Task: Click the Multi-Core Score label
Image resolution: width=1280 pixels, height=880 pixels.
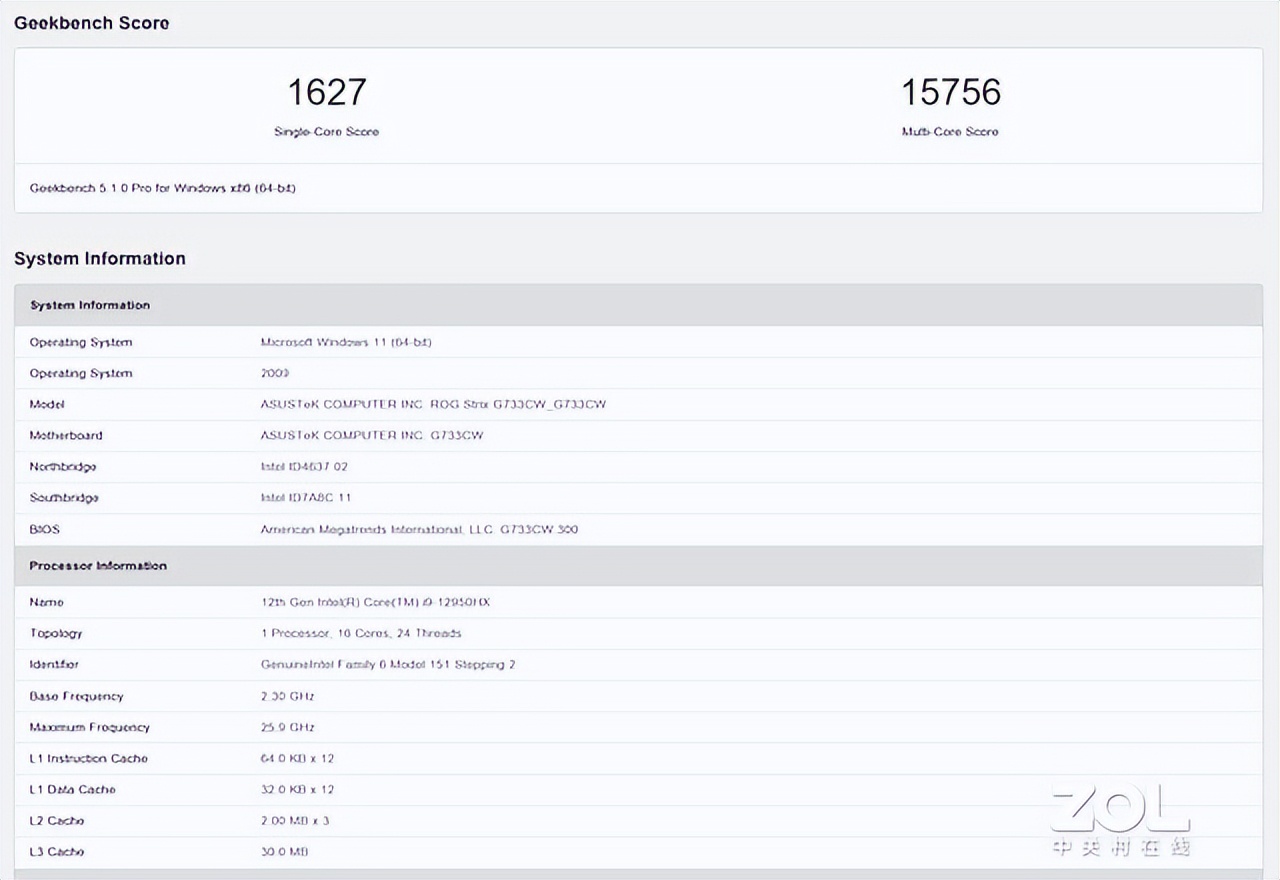Action: click(x=950, y=131)
